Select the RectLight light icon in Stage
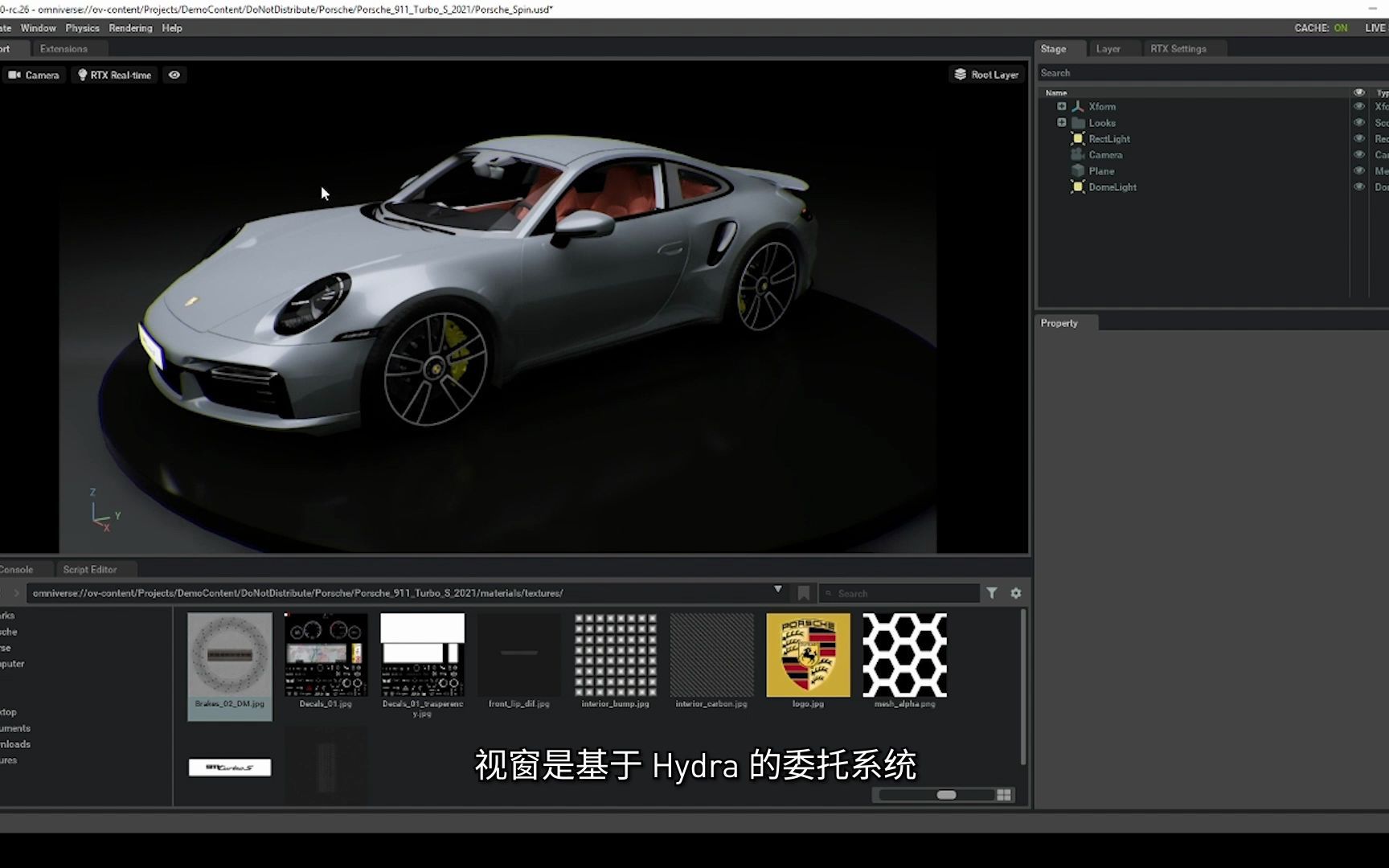 pos(1078,139)
